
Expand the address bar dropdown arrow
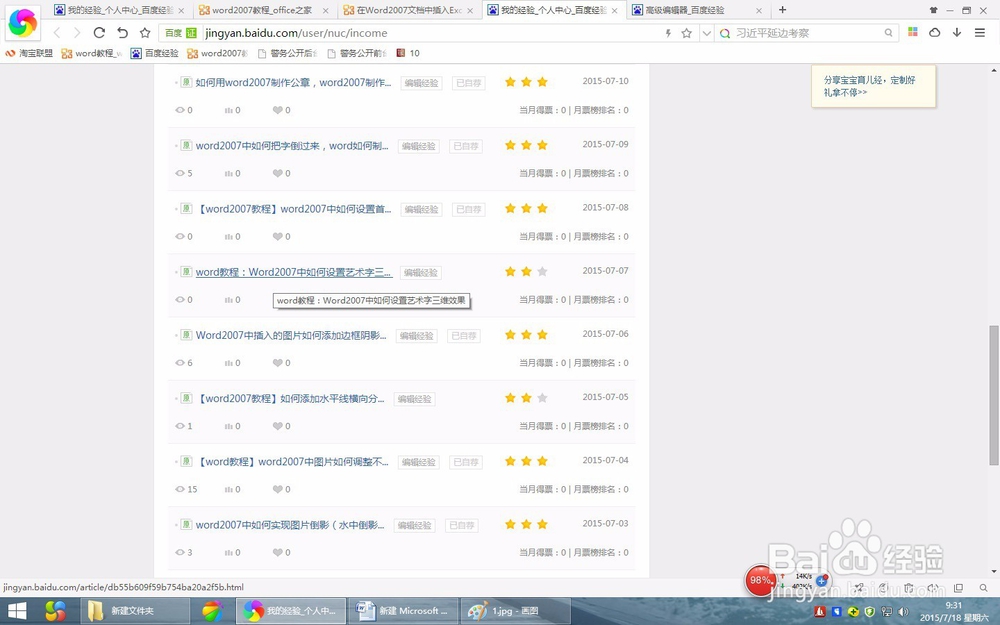point(706,33)
